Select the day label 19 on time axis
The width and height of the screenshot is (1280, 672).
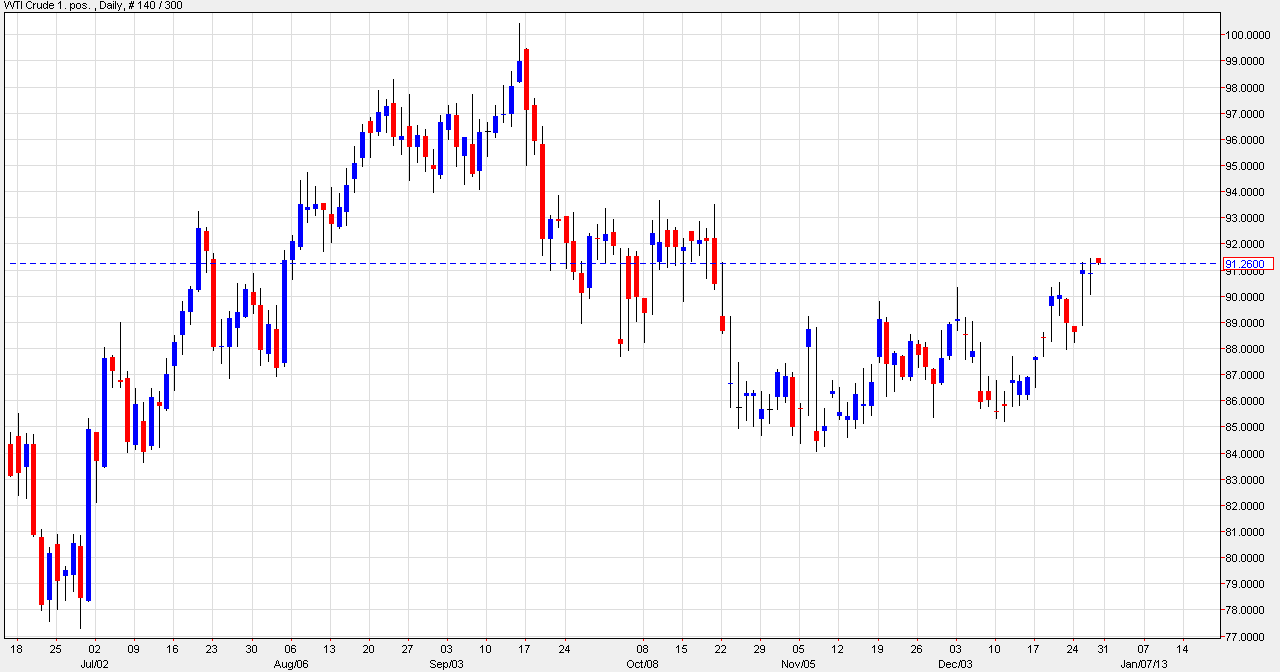(x=877, y=647)
